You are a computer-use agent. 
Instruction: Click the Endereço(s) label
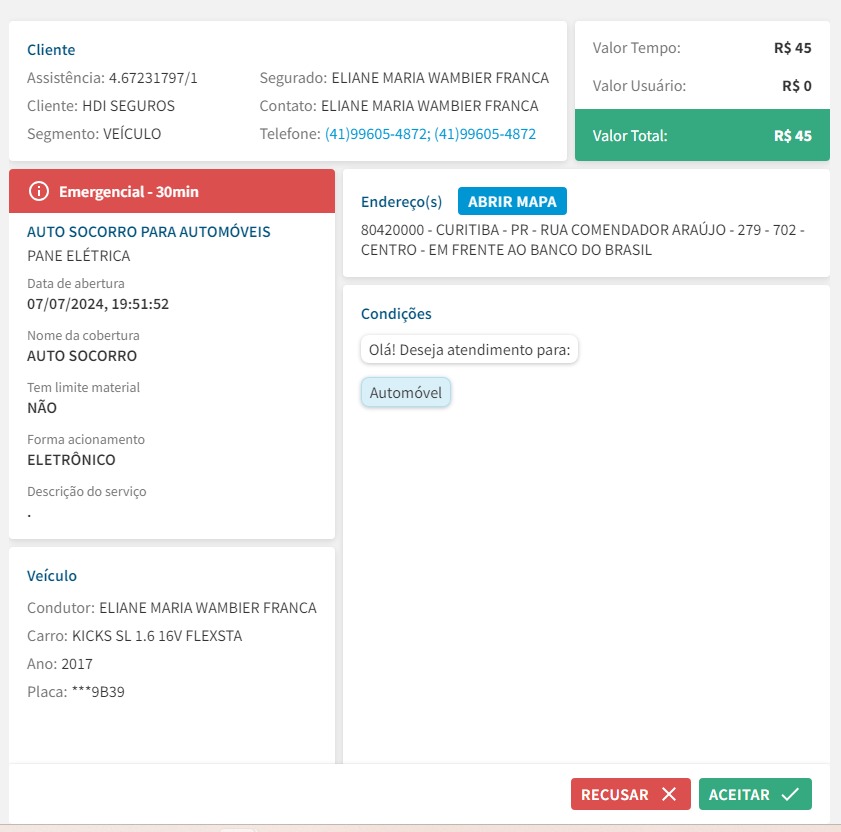click(401, 202)
